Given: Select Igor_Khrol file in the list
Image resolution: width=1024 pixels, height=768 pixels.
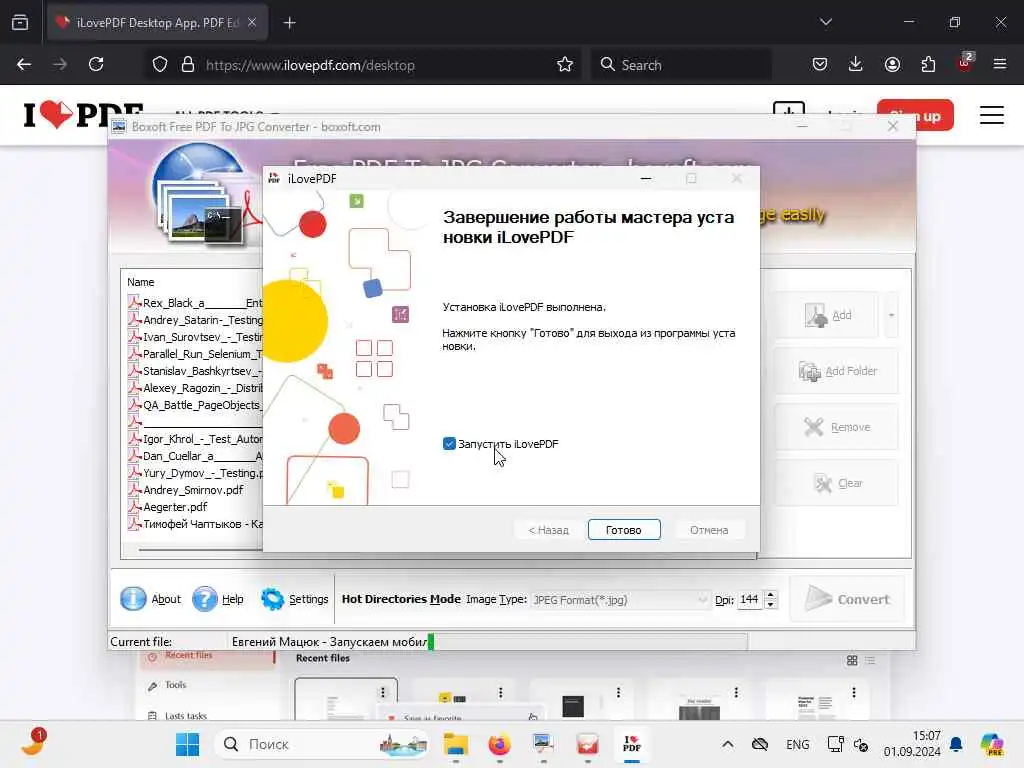Looking at the screenshot, I should pos(196,439).
